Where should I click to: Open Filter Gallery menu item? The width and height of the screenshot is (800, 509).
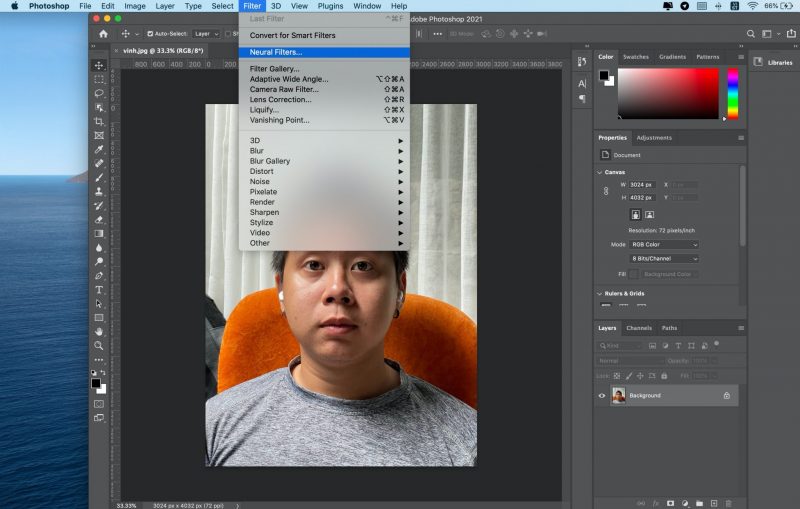(324, 69)
